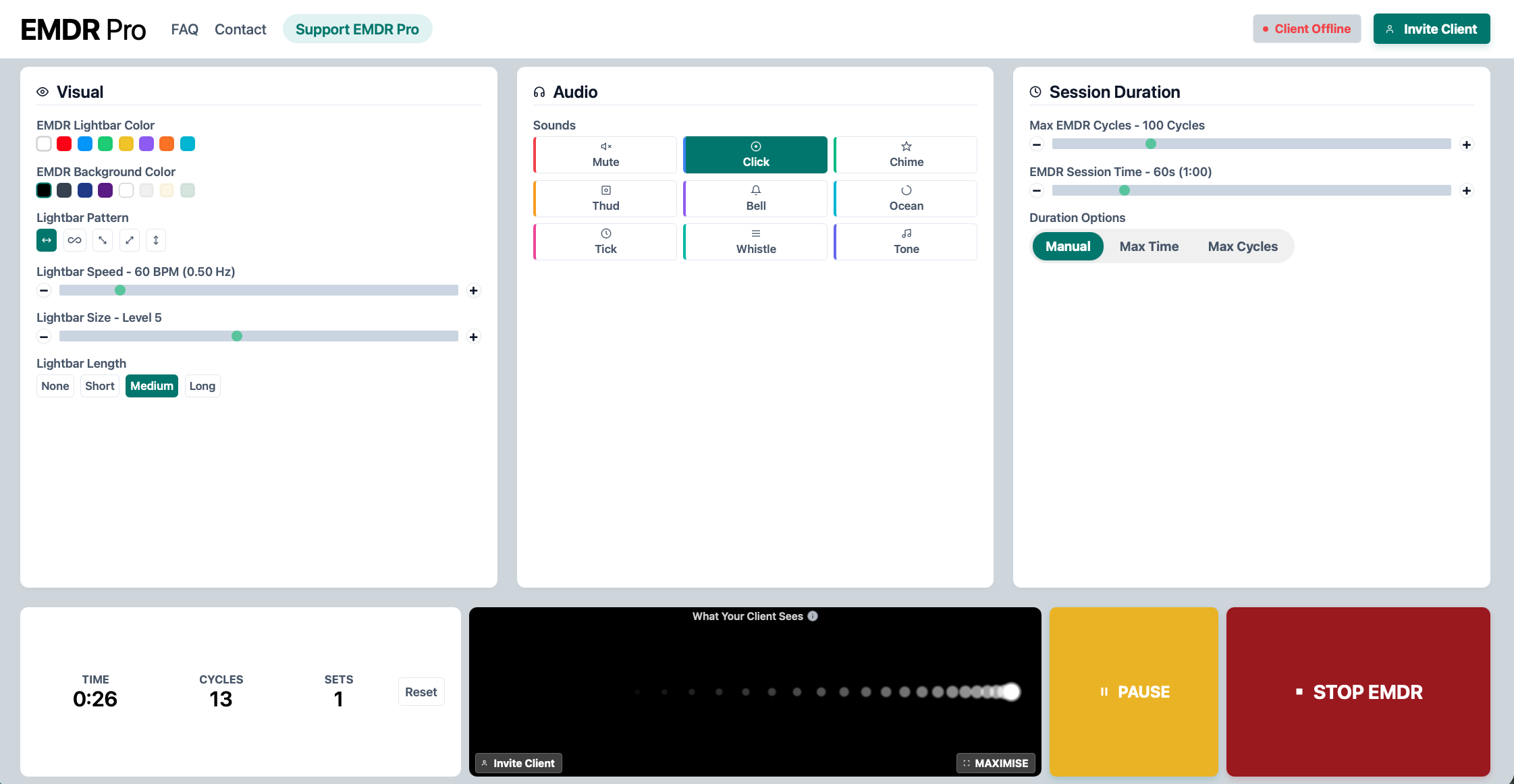Decrease lightbar speed with minus button

[x=44, y=291]
